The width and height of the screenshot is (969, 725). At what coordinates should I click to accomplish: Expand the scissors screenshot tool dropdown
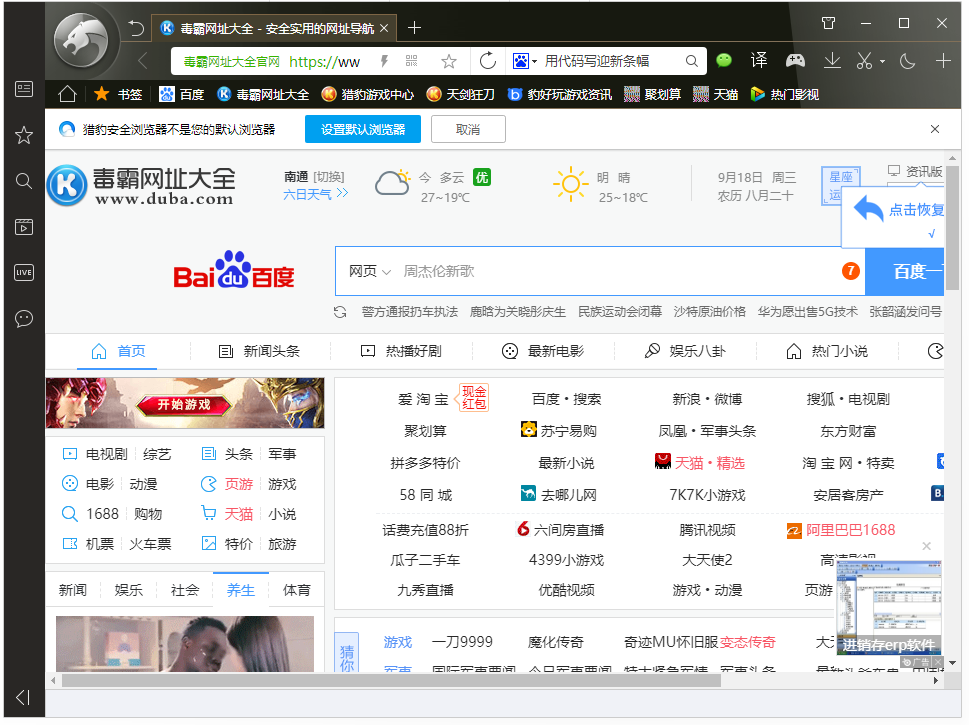[x=882, y=62]
